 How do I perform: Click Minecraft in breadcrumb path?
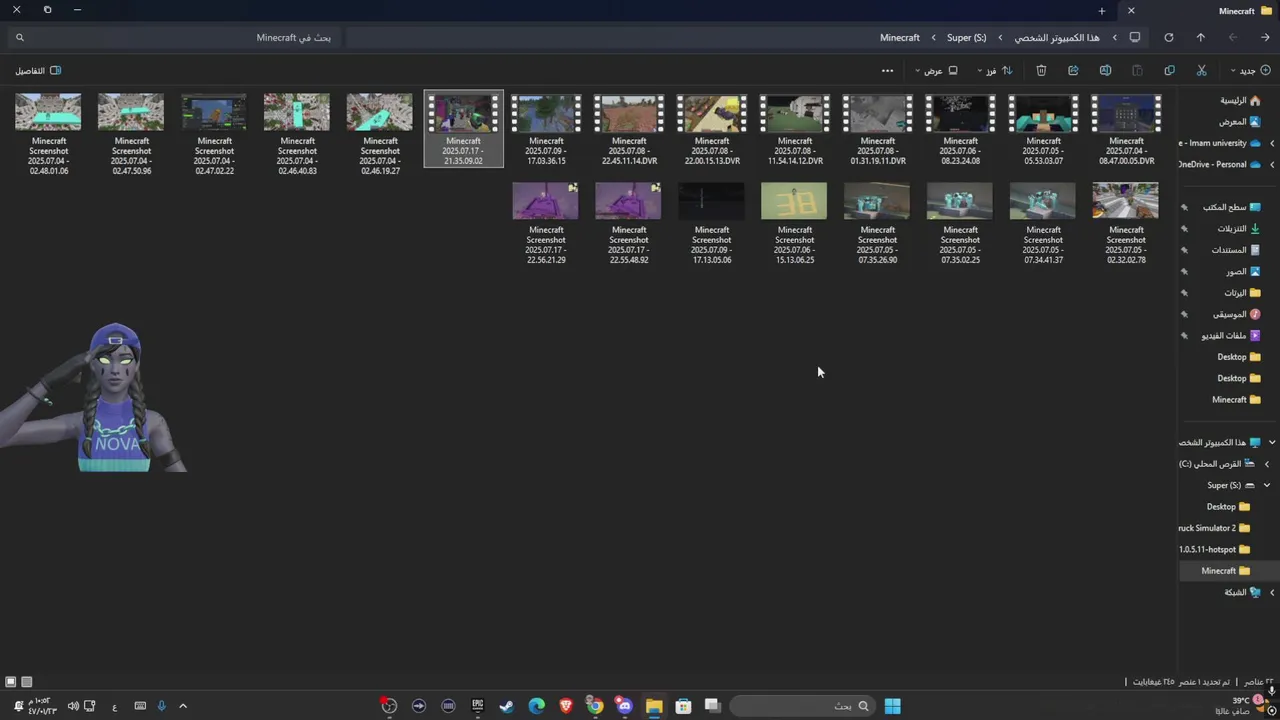[899, 37]
